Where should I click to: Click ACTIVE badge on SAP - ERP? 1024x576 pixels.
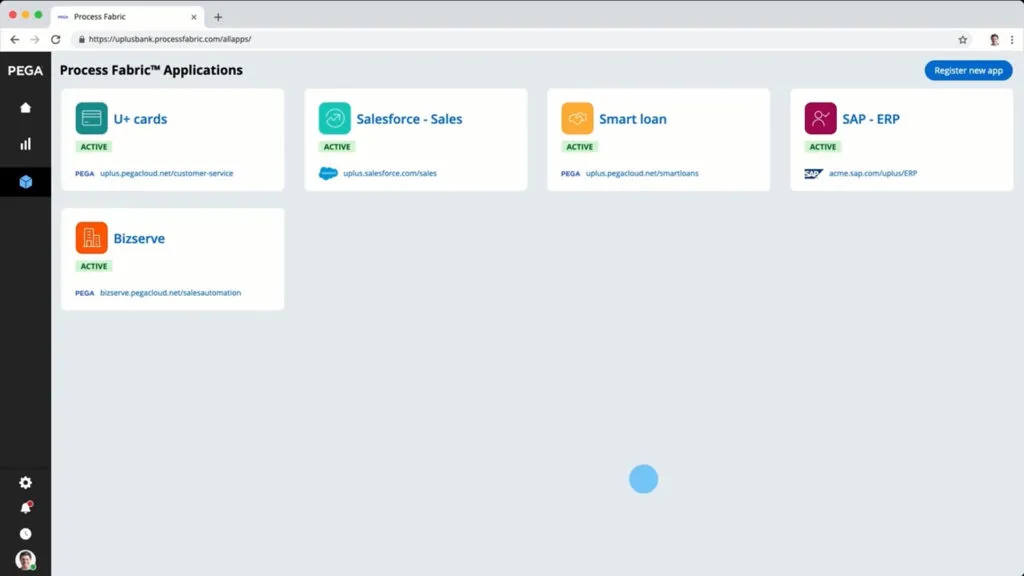[x=823, y=147]
